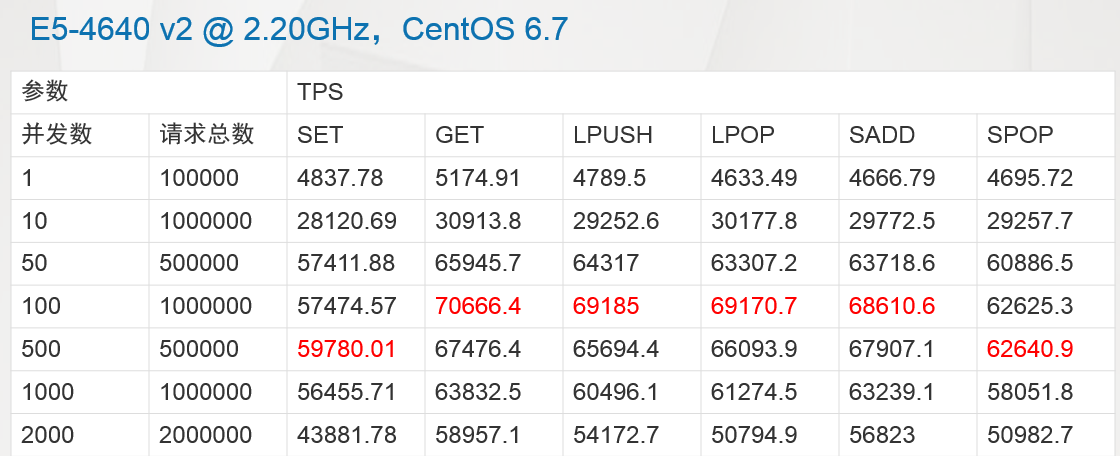Click the red 59780.01 SET value
This screenshot has width=1120, height=456.
[347, 349]
